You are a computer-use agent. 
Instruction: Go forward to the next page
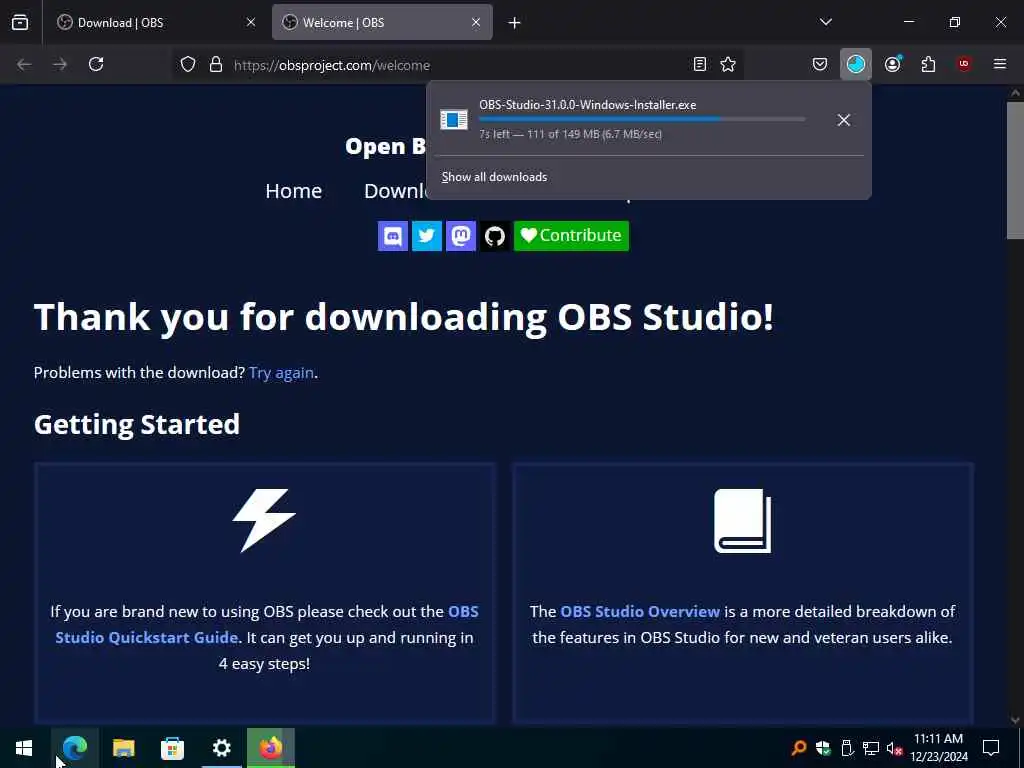60,64
